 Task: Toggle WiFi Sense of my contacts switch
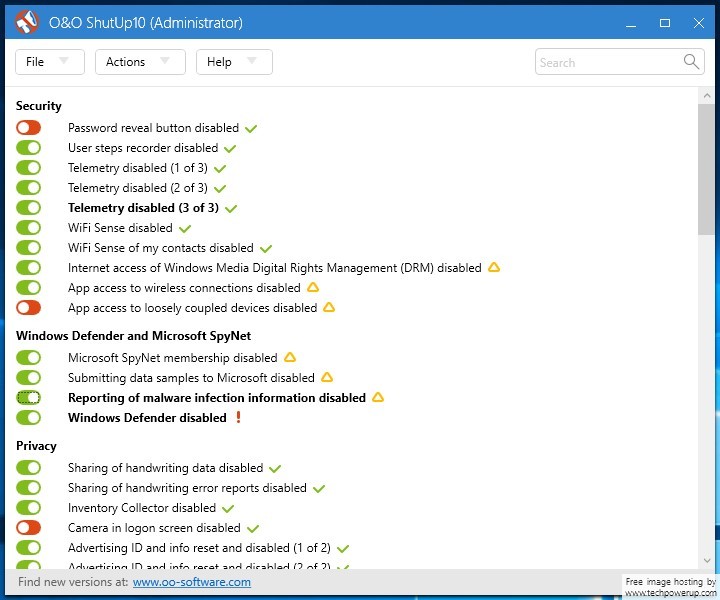(28, 248)
